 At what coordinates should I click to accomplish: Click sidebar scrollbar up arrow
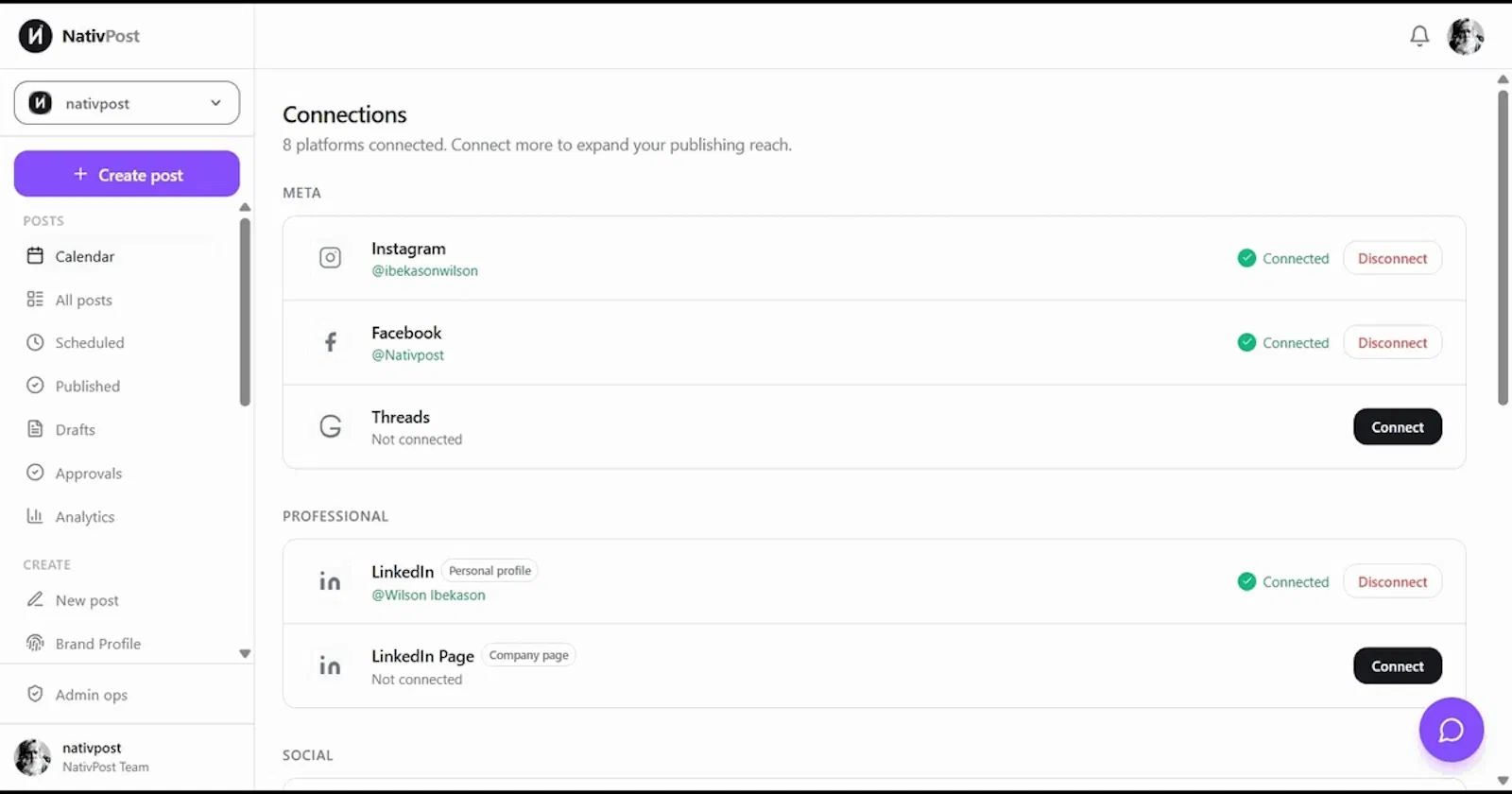245,207
